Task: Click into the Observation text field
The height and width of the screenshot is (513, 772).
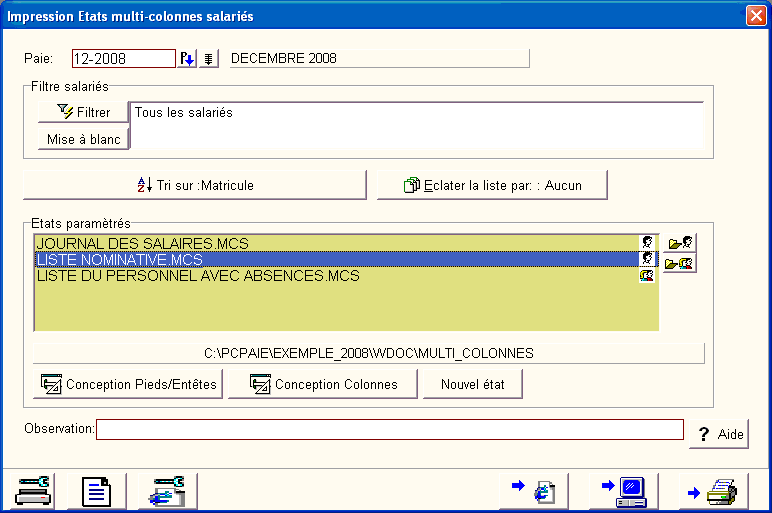Action: (x=389, y=430)
